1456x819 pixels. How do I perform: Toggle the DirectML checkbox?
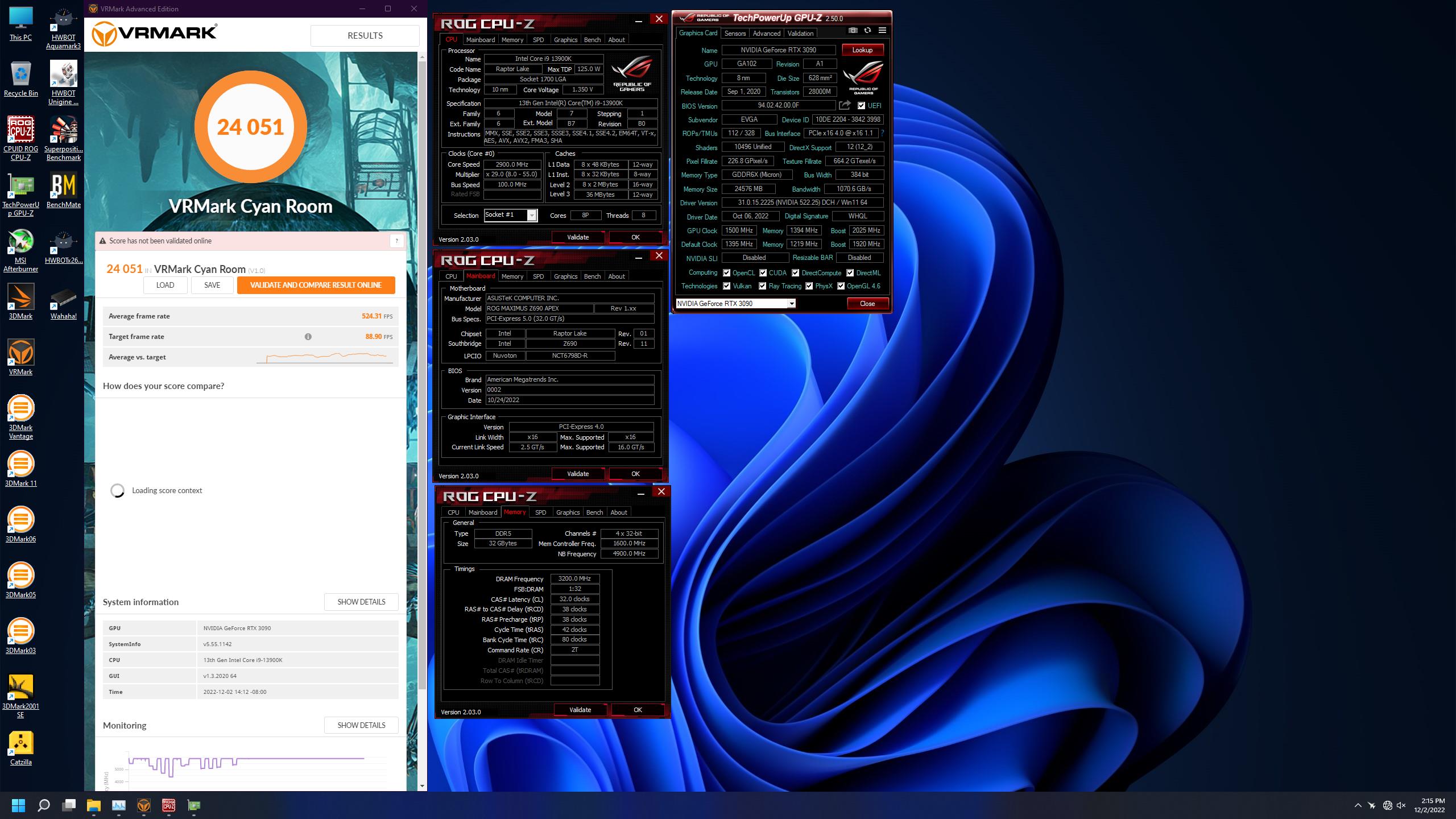pos(850,273)
